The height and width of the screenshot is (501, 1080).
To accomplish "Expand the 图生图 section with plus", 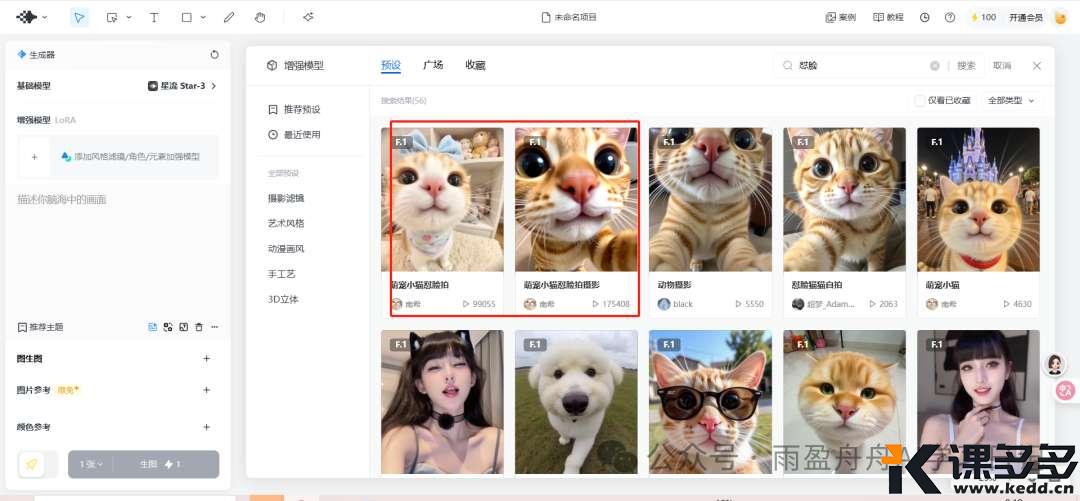I will 207,358.
